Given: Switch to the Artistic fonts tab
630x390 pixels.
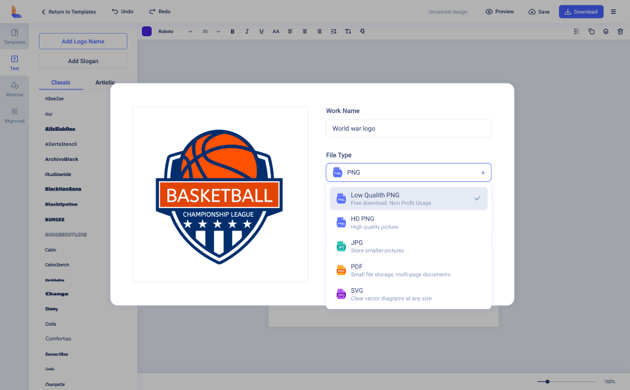Looking at the screenshot, I should [105, 82].
